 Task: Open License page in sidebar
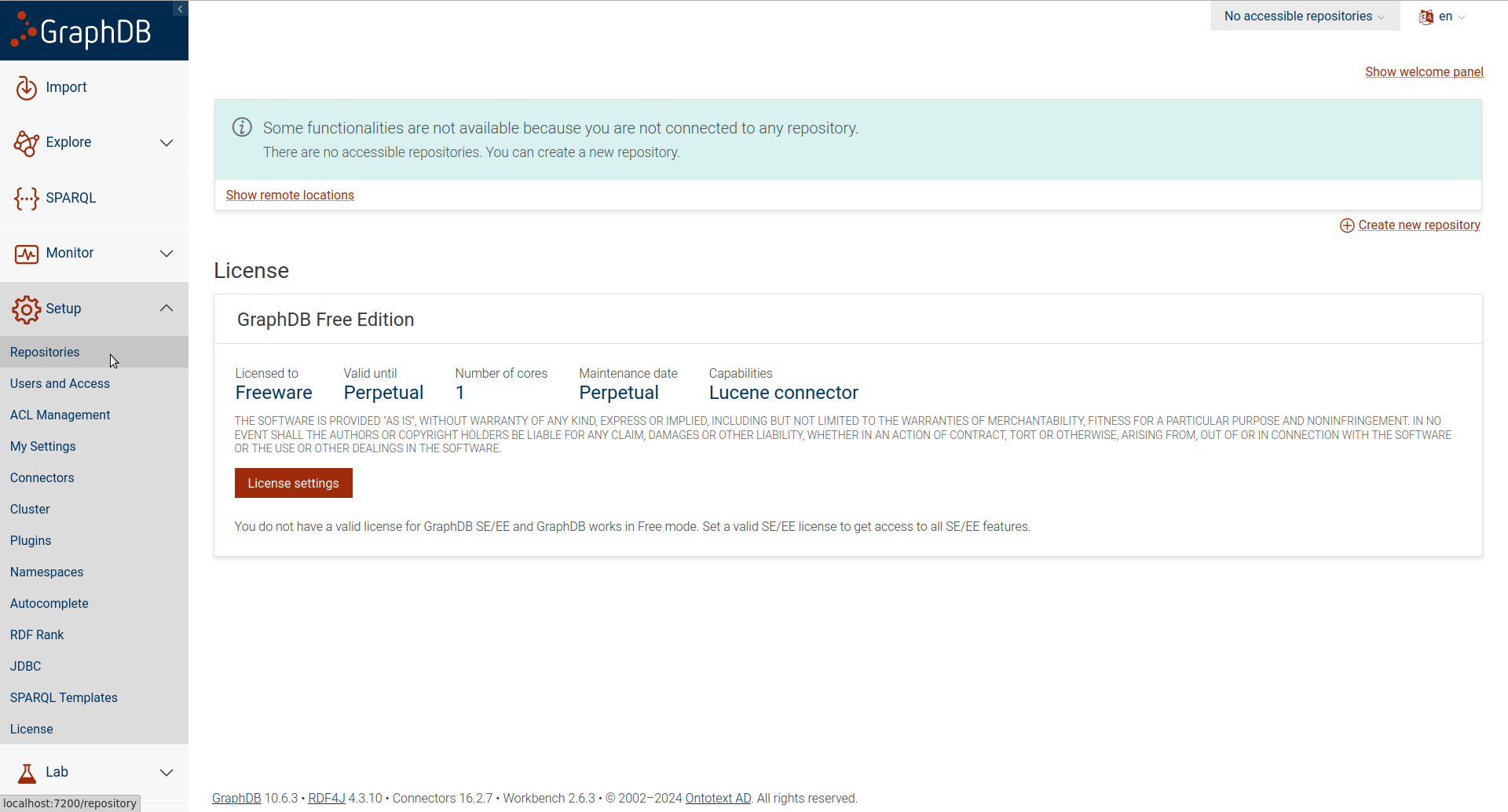[94, 729]
